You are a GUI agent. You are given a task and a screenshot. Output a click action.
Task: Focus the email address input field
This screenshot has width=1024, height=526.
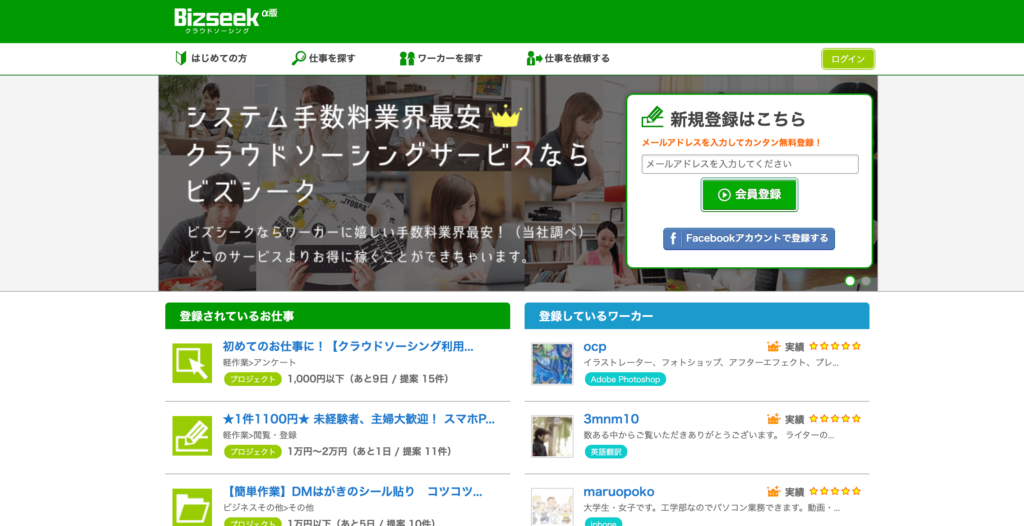tap(750, 164)
